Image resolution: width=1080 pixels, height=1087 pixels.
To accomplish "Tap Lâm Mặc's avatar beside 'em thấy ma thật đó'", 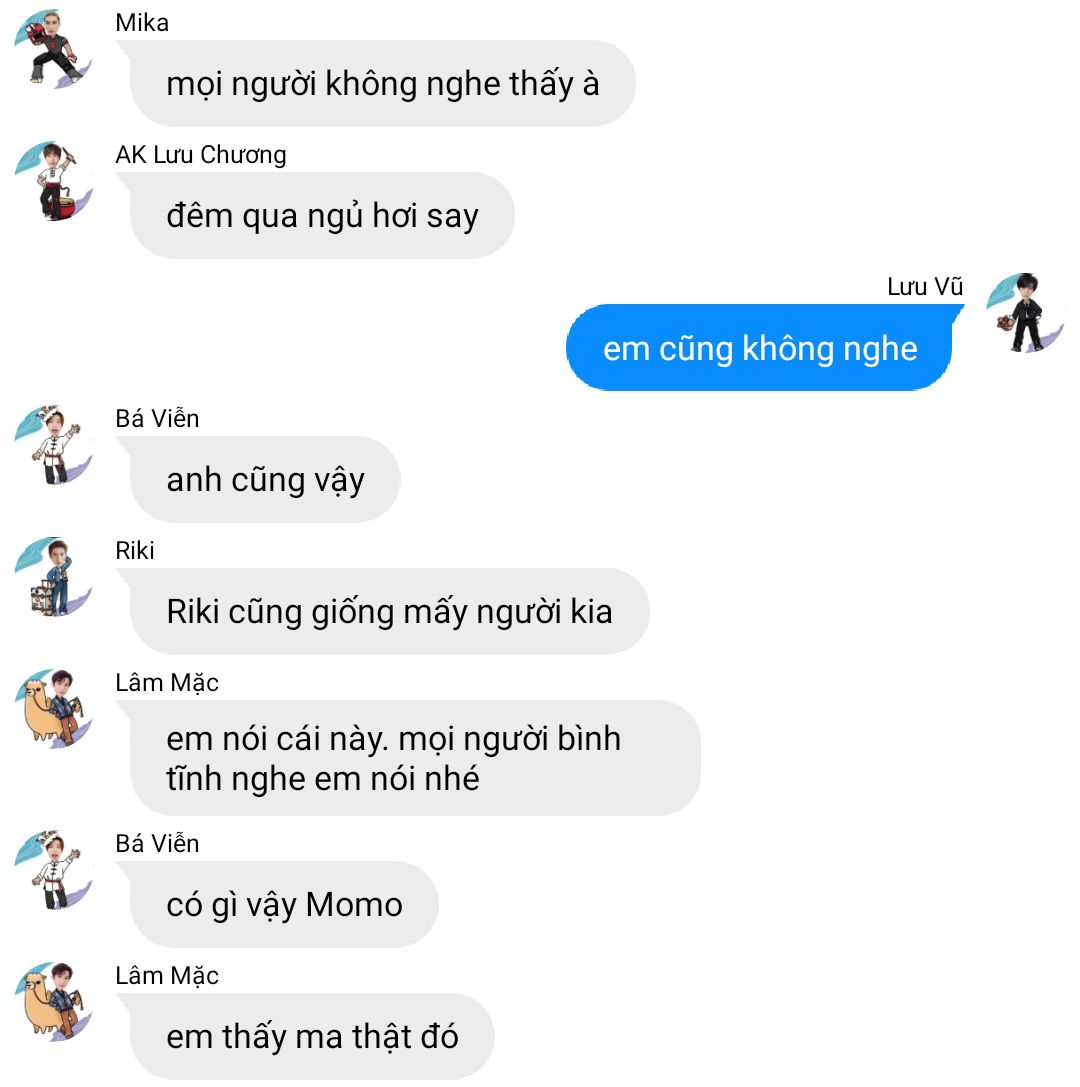I will pos(53,1002).
